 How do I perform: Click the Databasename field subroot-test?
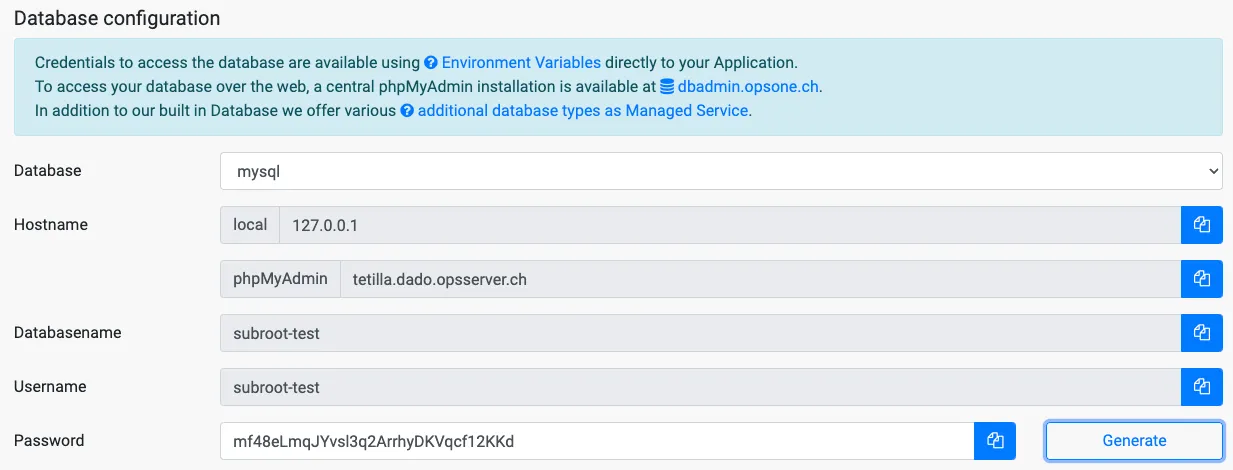(x=700, y=333)
